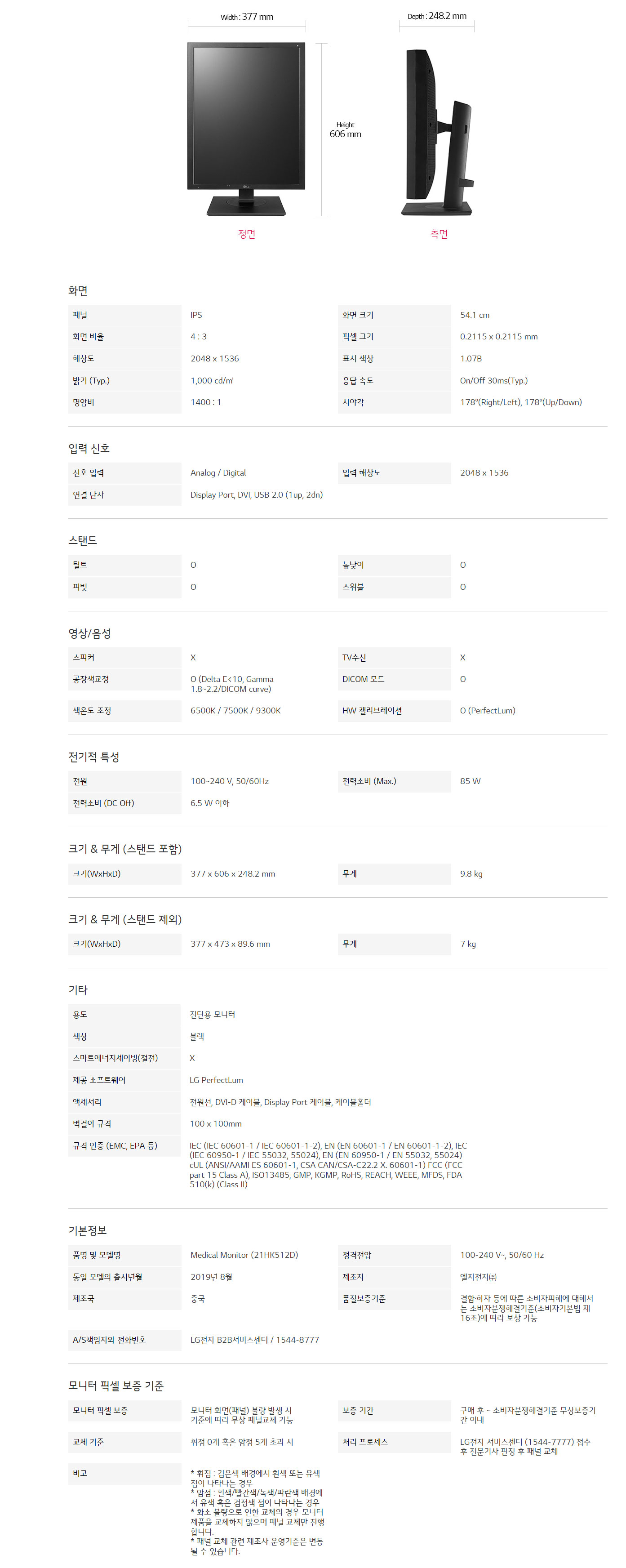Click the 기본정보 section heading
Image resolution: width=626 pixels, height=1568 pixels.
(x=88, y=1230)
